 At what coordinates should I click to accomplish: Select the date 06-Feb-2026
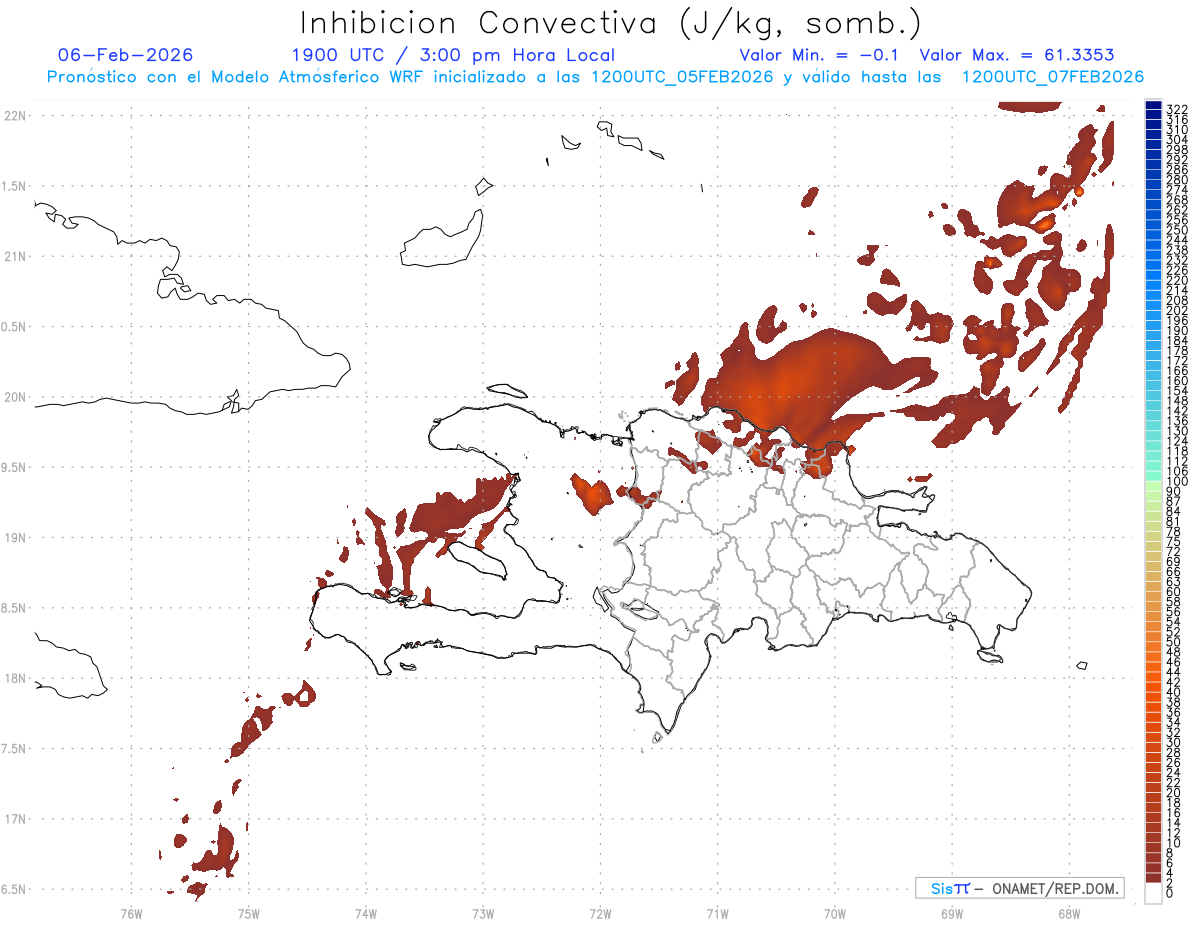point(126,55)
